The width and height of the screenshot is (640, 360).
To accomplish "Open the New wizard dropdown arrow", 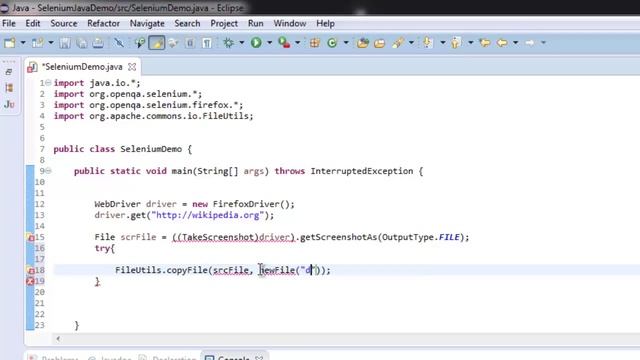I will pos(23,42).
